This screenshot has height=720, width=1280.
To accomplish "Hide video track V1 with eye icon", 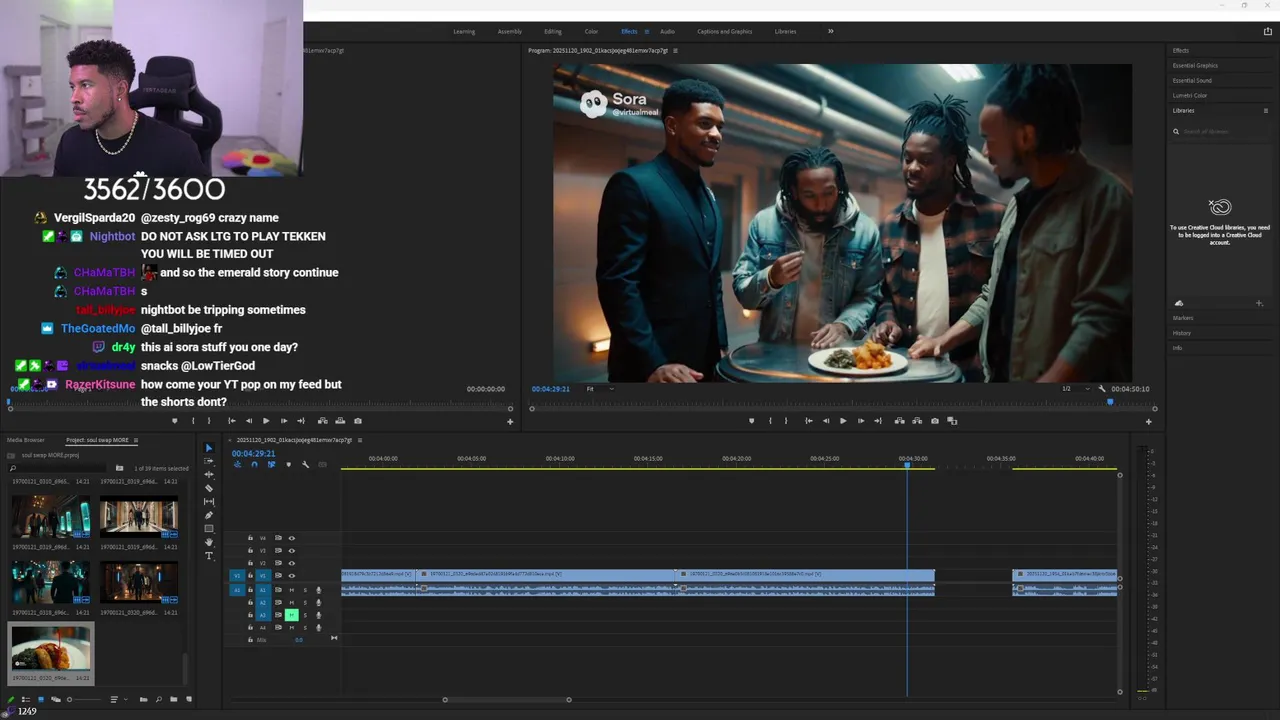I will [292, 576].
